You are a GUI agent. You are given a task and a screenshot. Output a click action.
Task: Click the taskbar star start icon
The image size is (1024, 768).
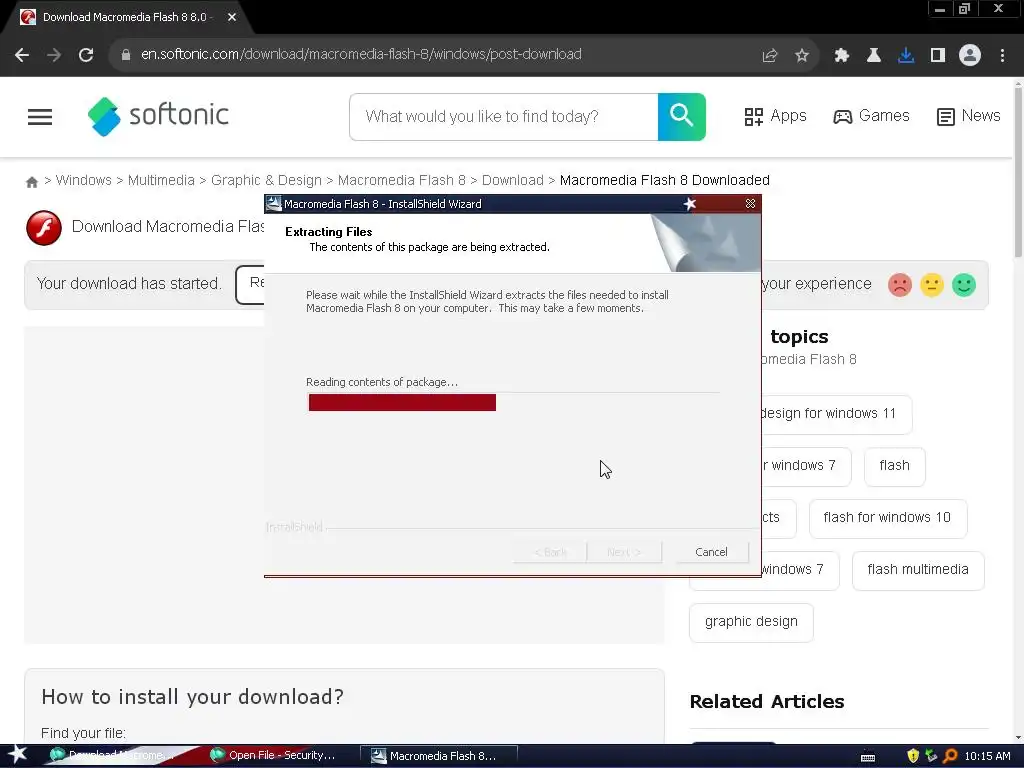[x=18, y=755]
